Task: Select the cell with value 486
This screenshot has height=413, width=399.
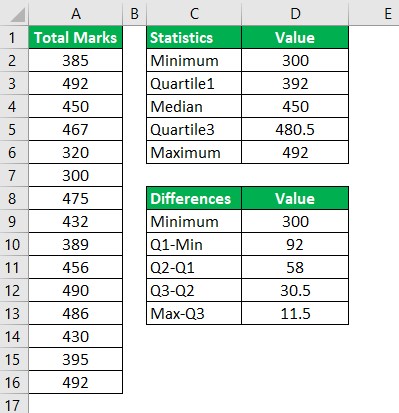Action: (x=76, y=313)
